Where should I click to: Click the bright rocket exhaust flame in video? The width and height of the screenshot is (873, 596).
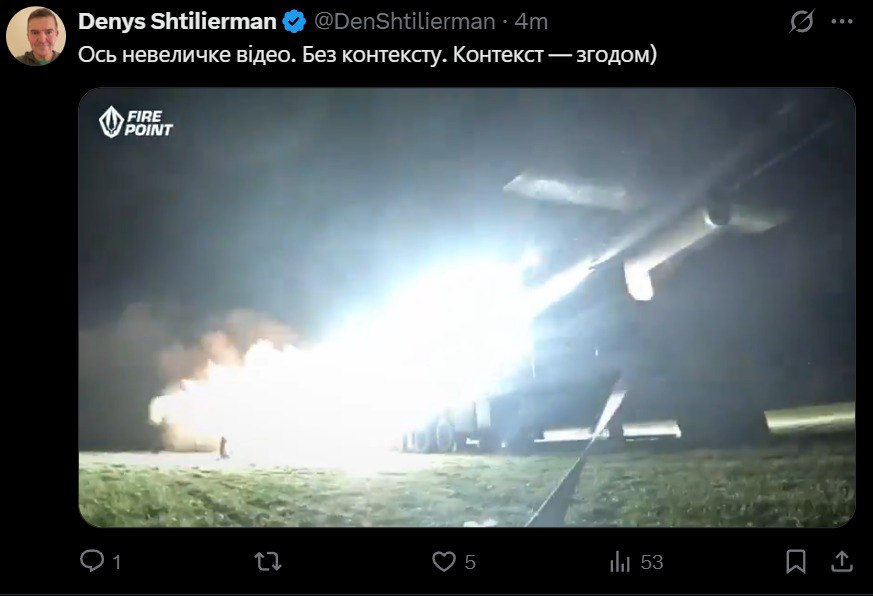[x=345, y=379]
